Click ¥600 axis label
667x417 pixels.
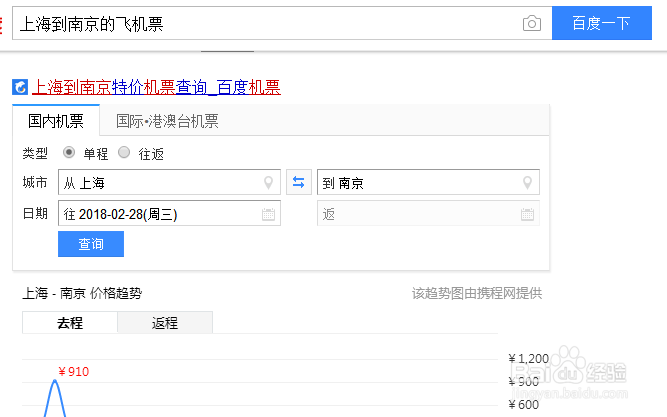(524, 405)
